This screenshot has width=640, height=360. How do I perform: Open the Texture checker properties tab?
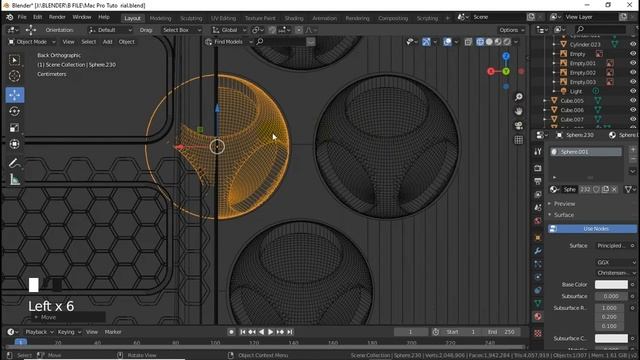pos(538,333)
